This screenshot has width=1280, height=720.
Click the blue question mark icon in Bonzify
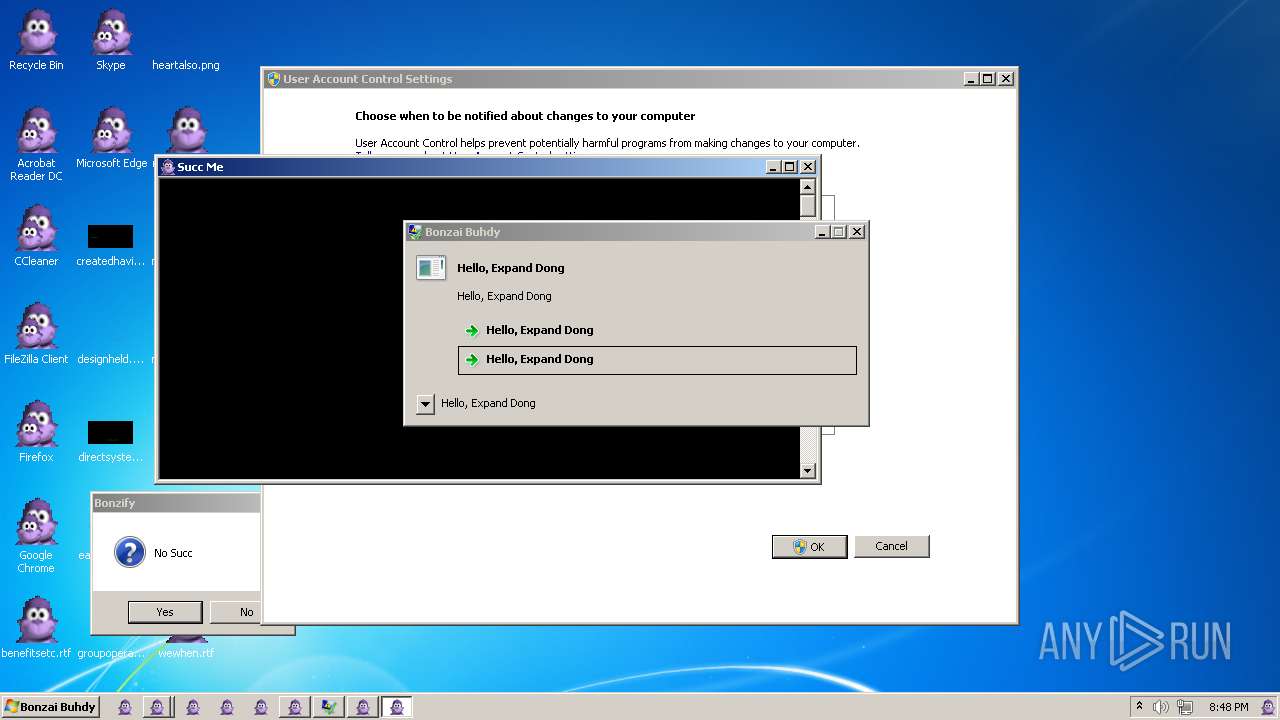[130, 552]
